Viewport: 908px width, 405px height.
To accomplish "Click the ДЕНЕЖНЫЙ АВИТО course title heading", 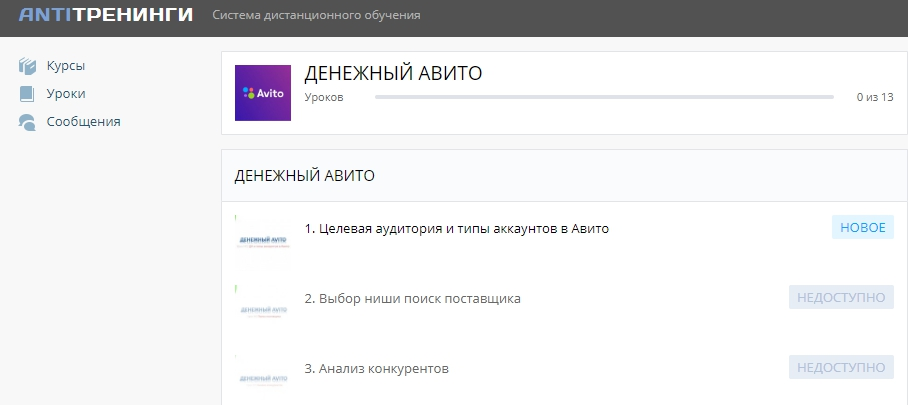I will point(393,74).
